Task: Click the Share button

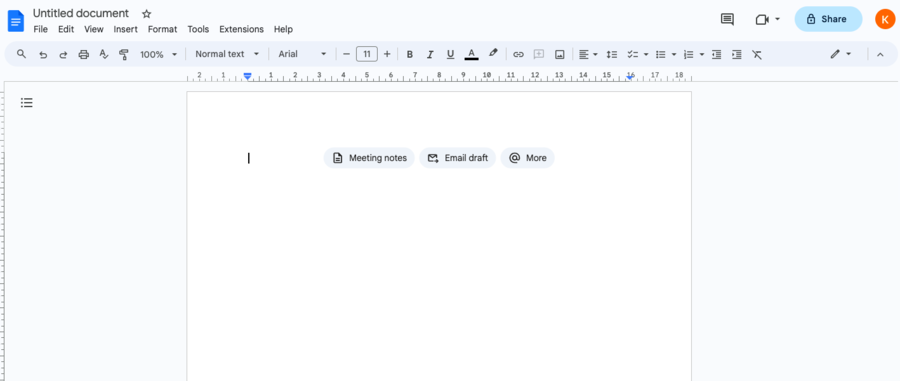Action: click(x=828, y=19)
